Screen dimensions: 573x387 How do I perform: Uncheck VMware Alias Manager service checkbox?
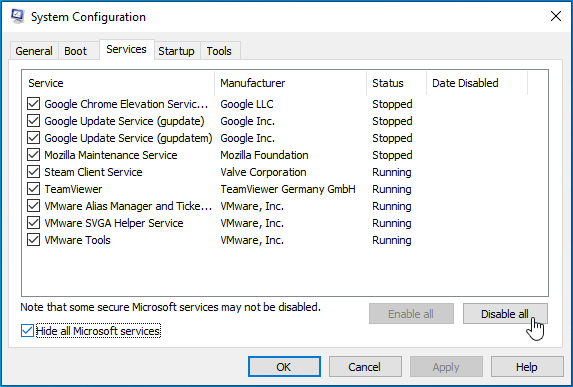coord(33,206)
